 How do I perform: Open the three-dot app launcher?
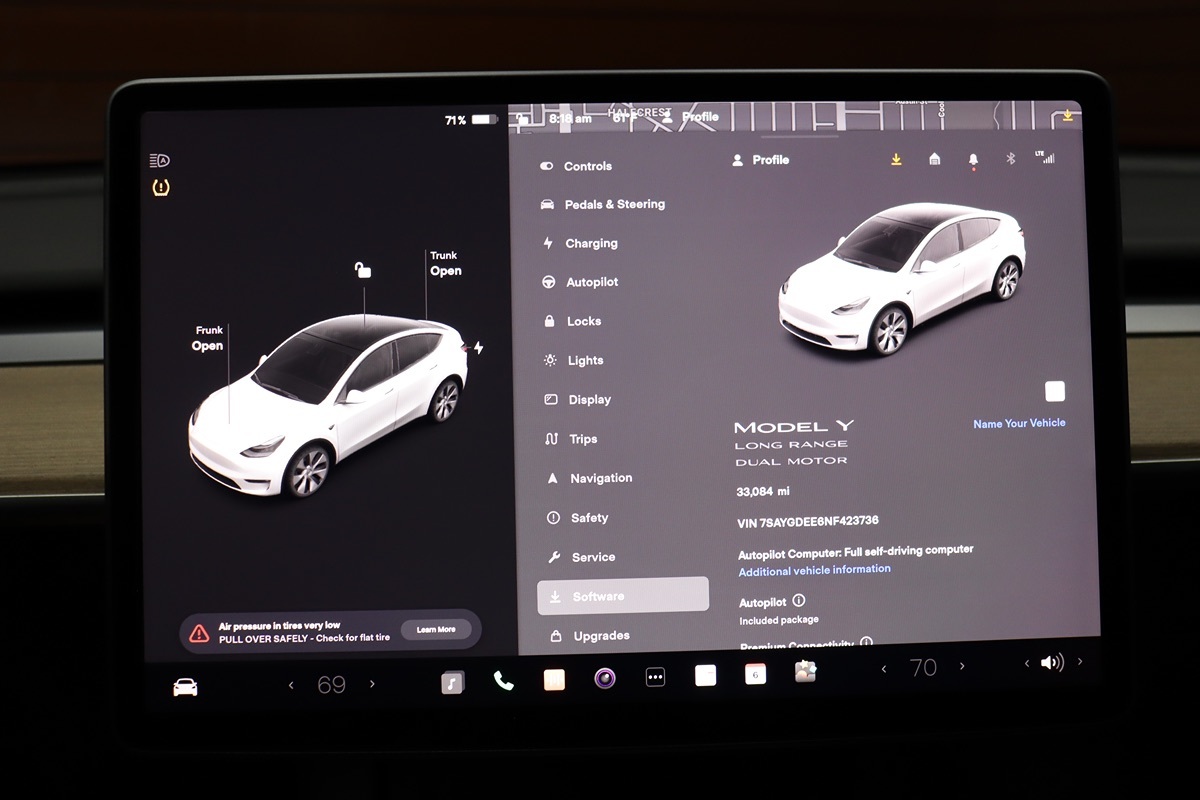[x=655, y=678]
